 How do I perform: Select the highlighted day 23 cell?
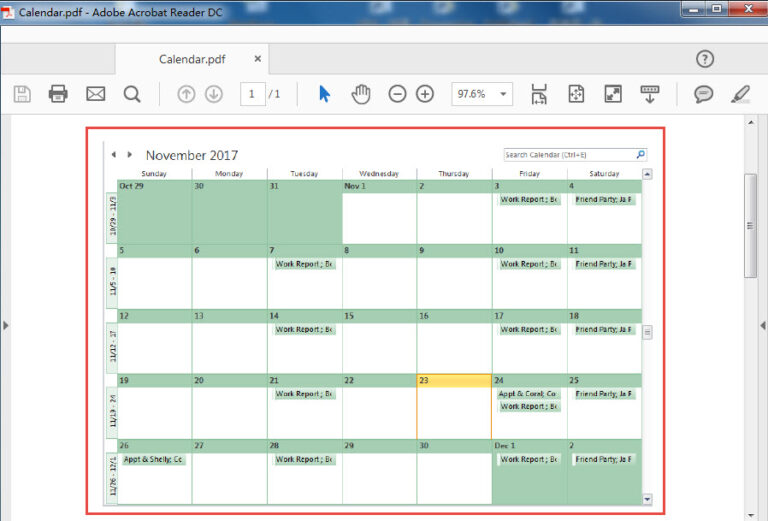pyautogui.click(x=454, y=406)
